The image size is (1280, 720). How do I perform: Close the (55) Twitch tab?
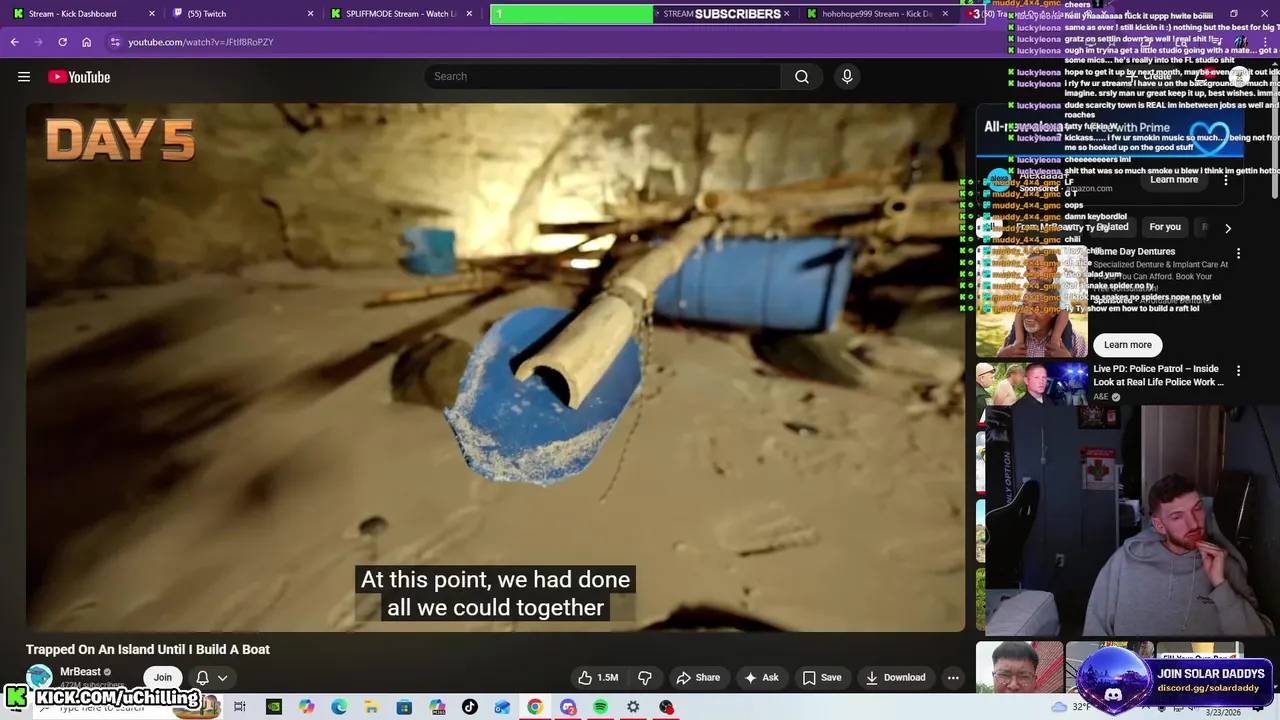click(x=311, y=14)
